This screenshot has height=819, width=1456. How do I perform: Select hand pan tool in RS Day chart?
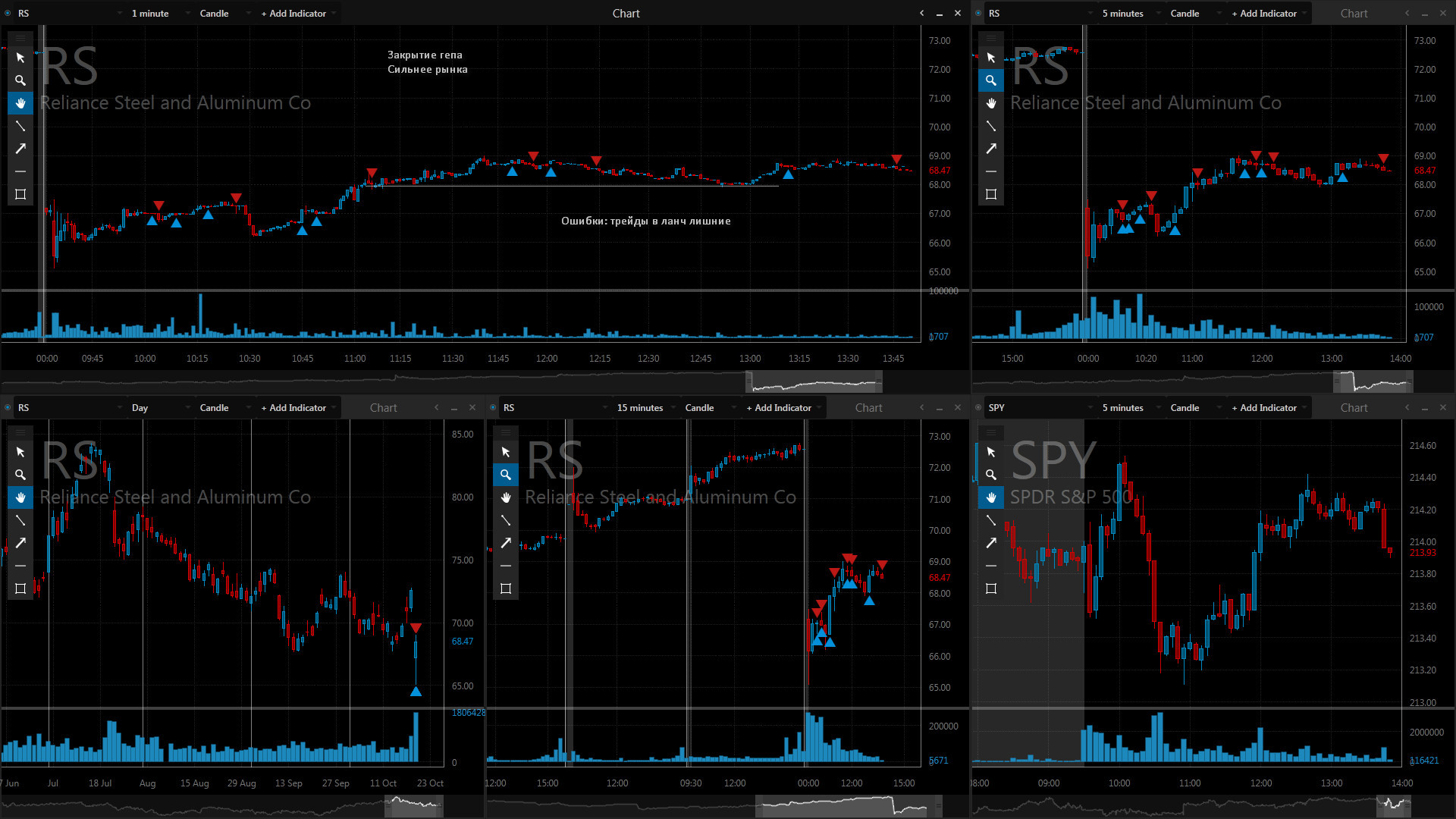(20, 497)
